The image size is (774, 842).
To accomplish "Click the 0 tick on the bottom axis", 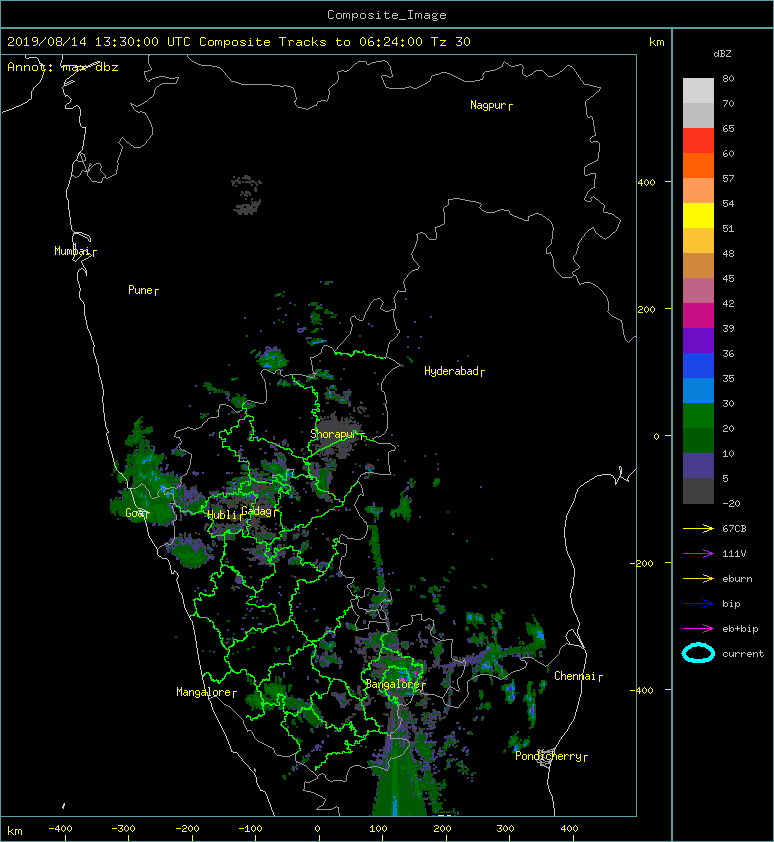I will pos(317,829).
